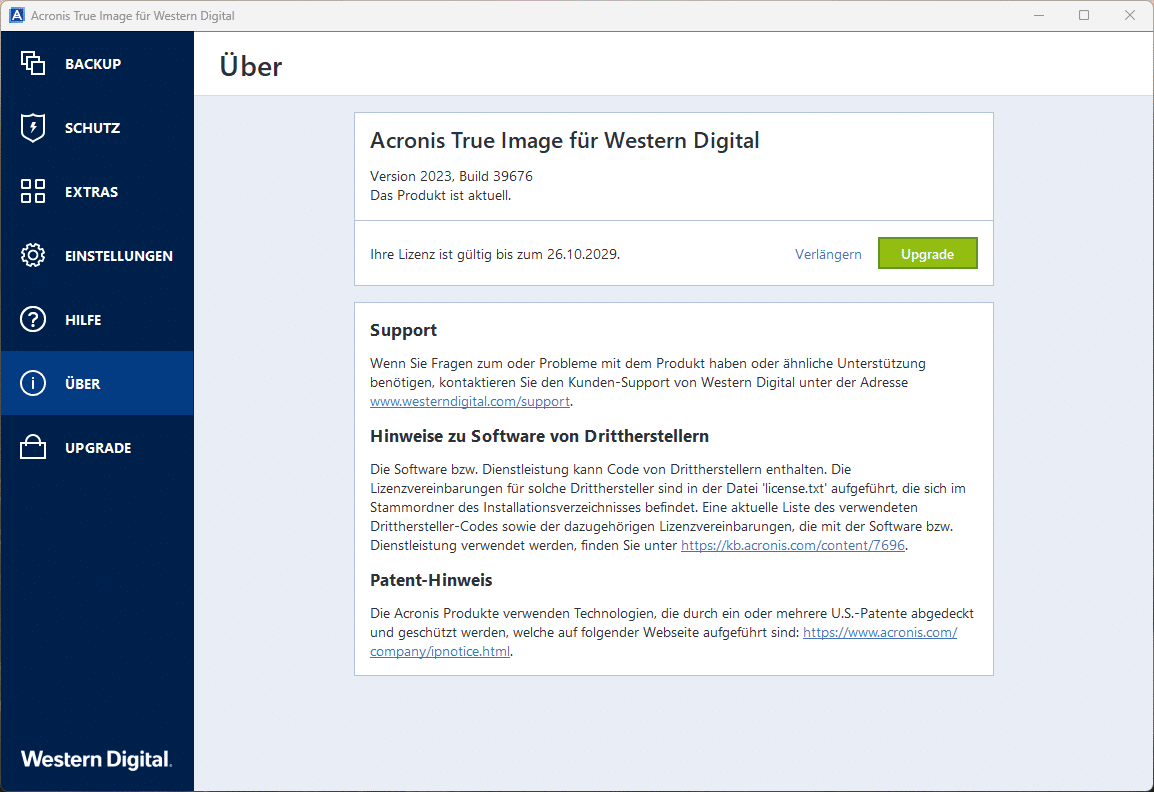Screen dimensions: 1154x792
Task: Minimize the Acronis True Image window
Action: 1037,16
